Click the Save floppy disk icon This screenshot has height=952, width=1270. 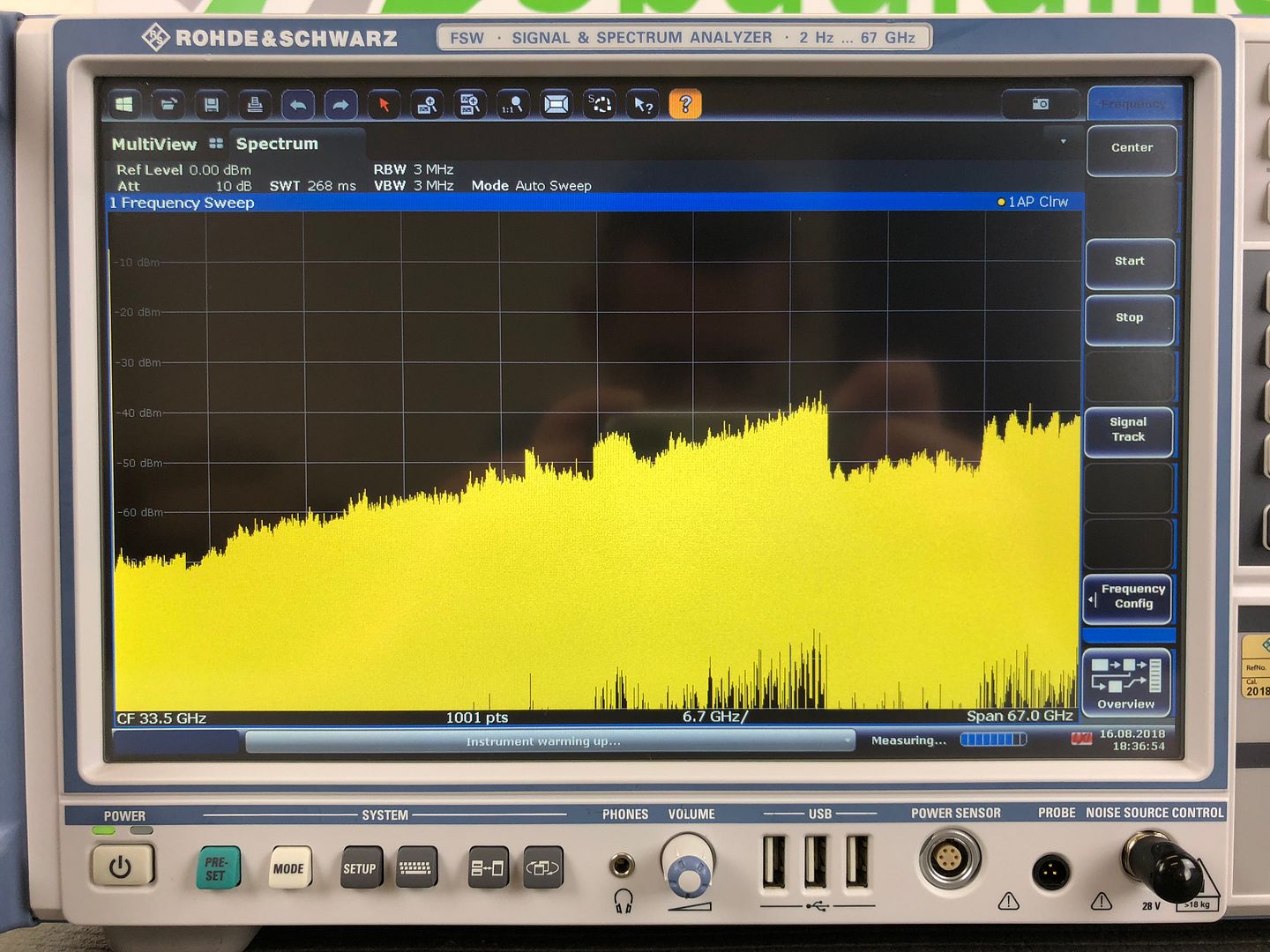click(212, 105)
